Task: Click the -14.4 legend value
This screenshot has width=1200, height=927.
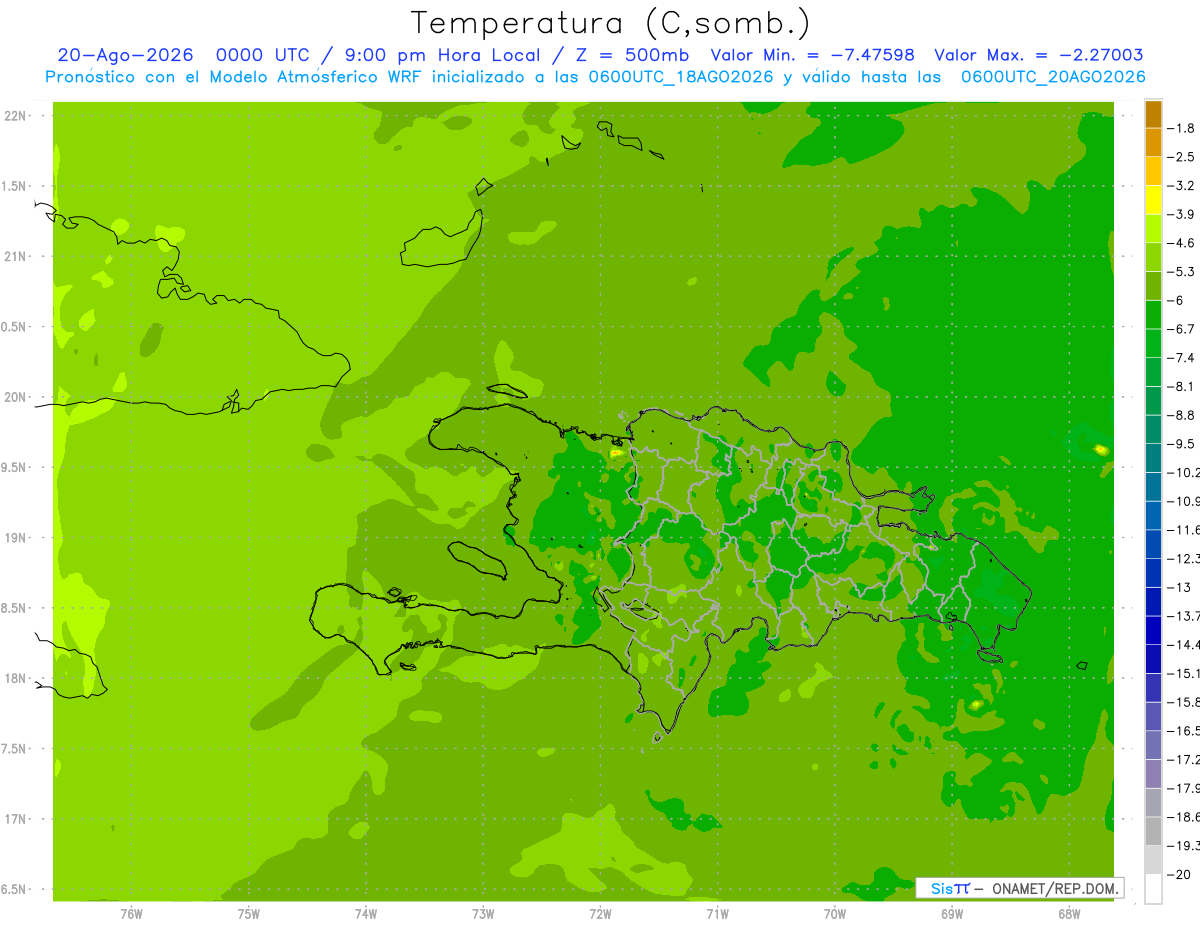Action: (x=1186, y=644)
